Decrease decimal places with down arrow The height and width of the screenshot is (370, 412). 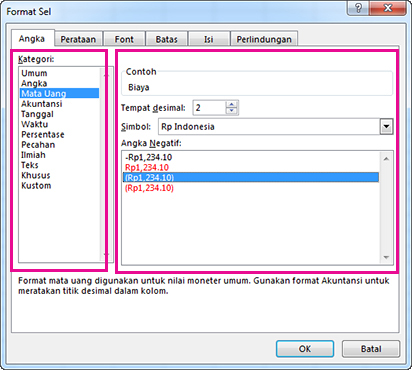pyautogui.click(x=232, y=111)
